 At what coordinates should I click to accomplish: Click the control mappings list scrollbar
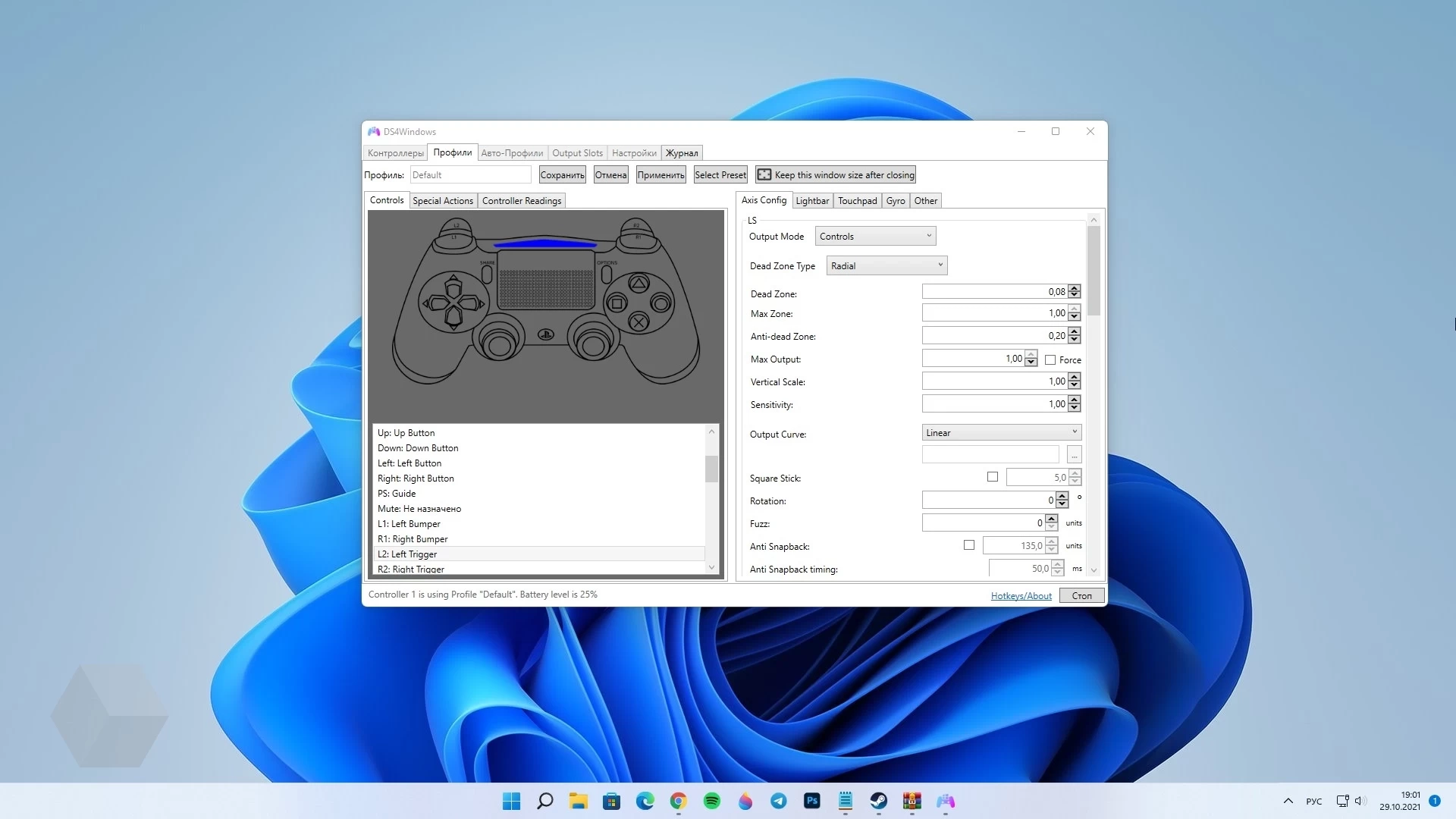711,469
